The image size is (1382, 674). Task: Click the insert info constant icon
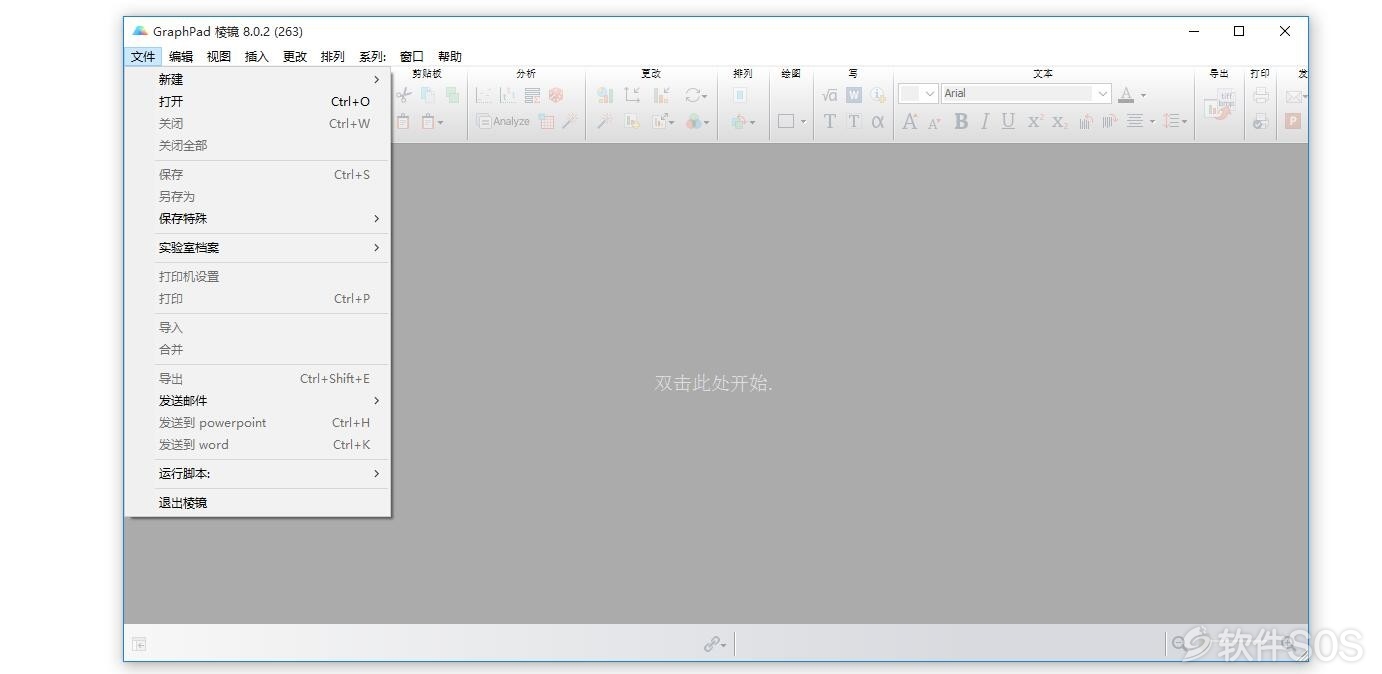[877, 95]
